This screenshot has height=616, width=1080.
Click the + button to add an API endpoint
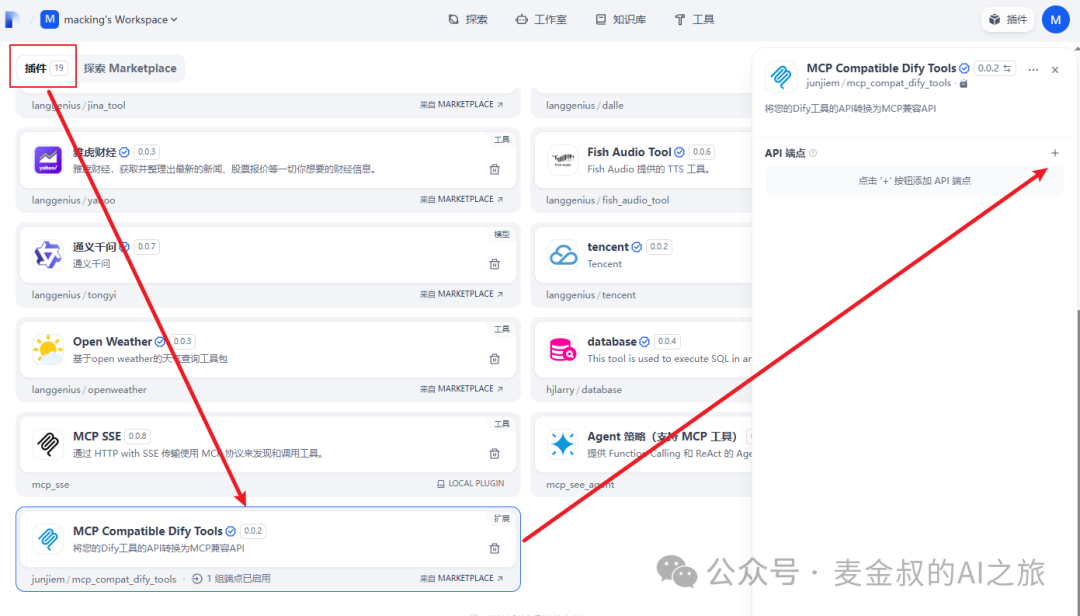(1055, 153)
